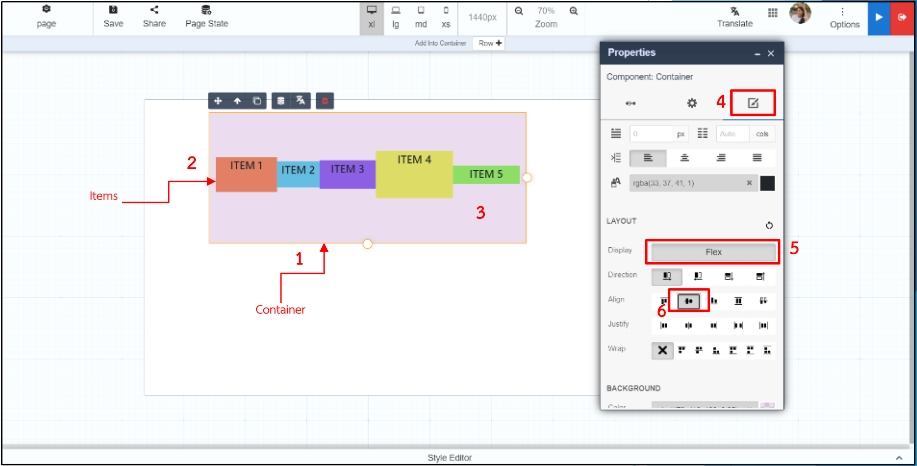This screenshot has height=466, width=917.
Task: Switch to the data binding tab
Action: [630, 103]
